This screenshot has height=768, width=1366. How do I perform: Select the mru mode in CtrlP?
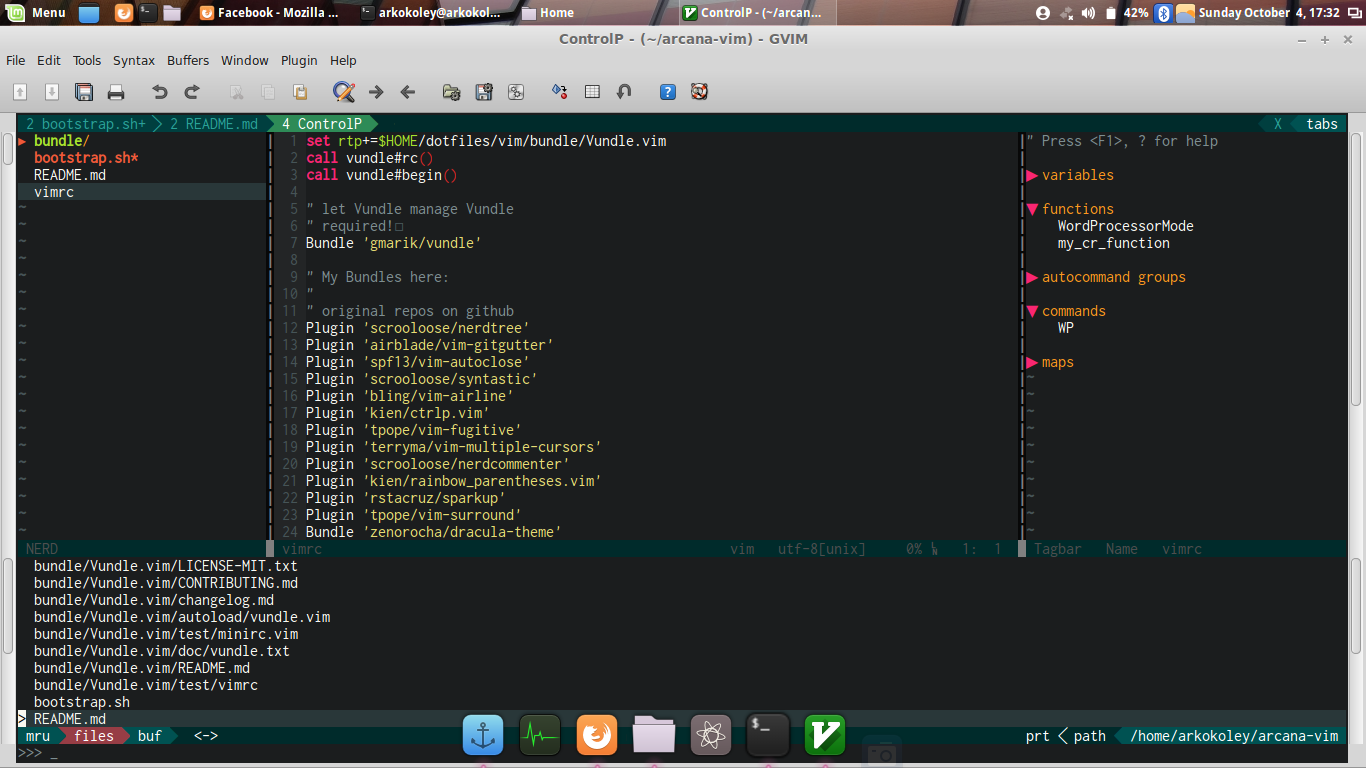(x=38, y=736)
